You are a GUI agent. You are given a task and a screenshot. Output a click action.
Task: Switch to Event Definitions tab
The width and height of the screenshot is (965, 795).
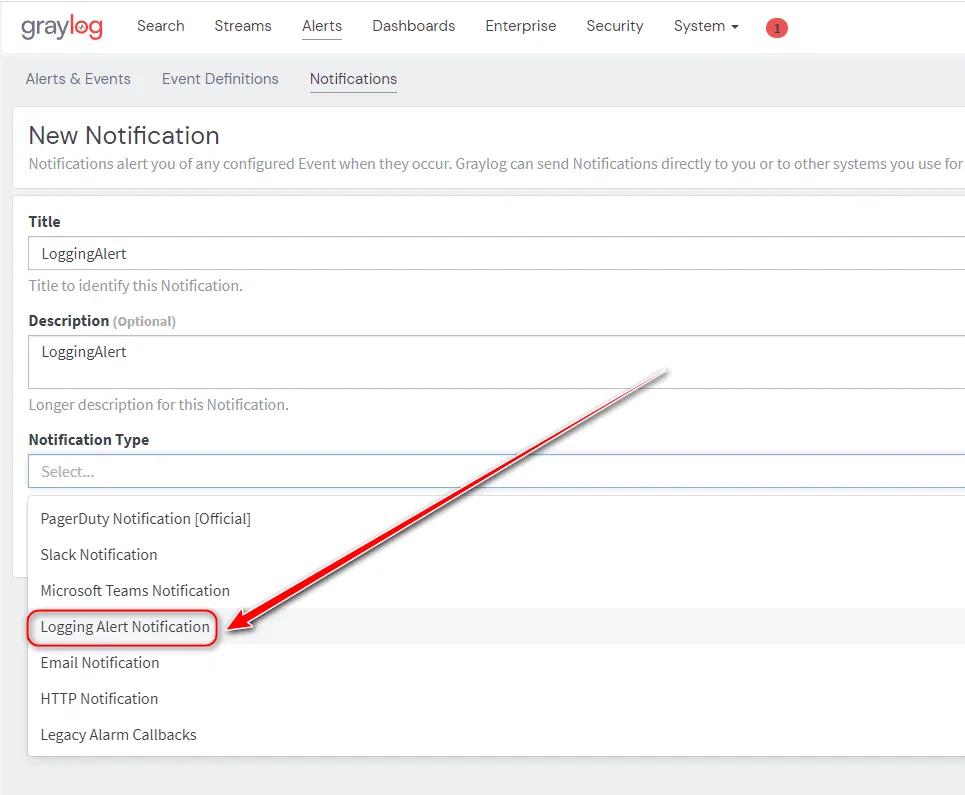[220, 79]
